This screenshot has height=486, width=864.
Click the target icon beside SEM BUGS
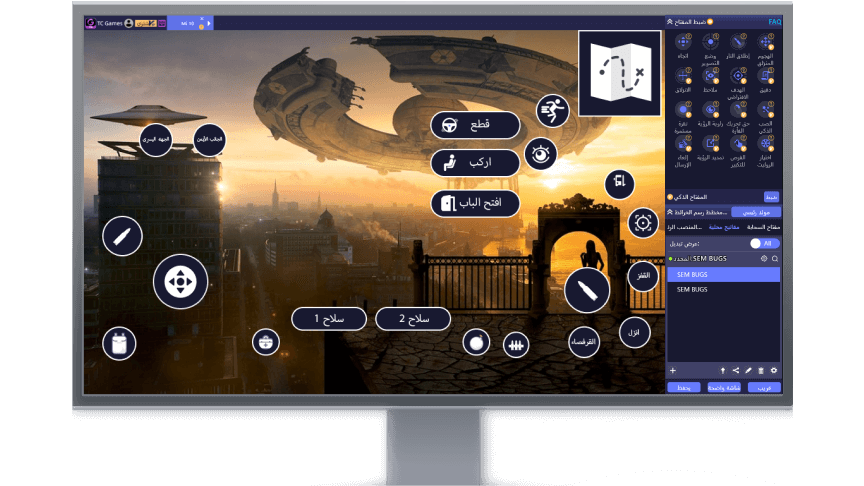pyautogui.click(x=764, y=258)
